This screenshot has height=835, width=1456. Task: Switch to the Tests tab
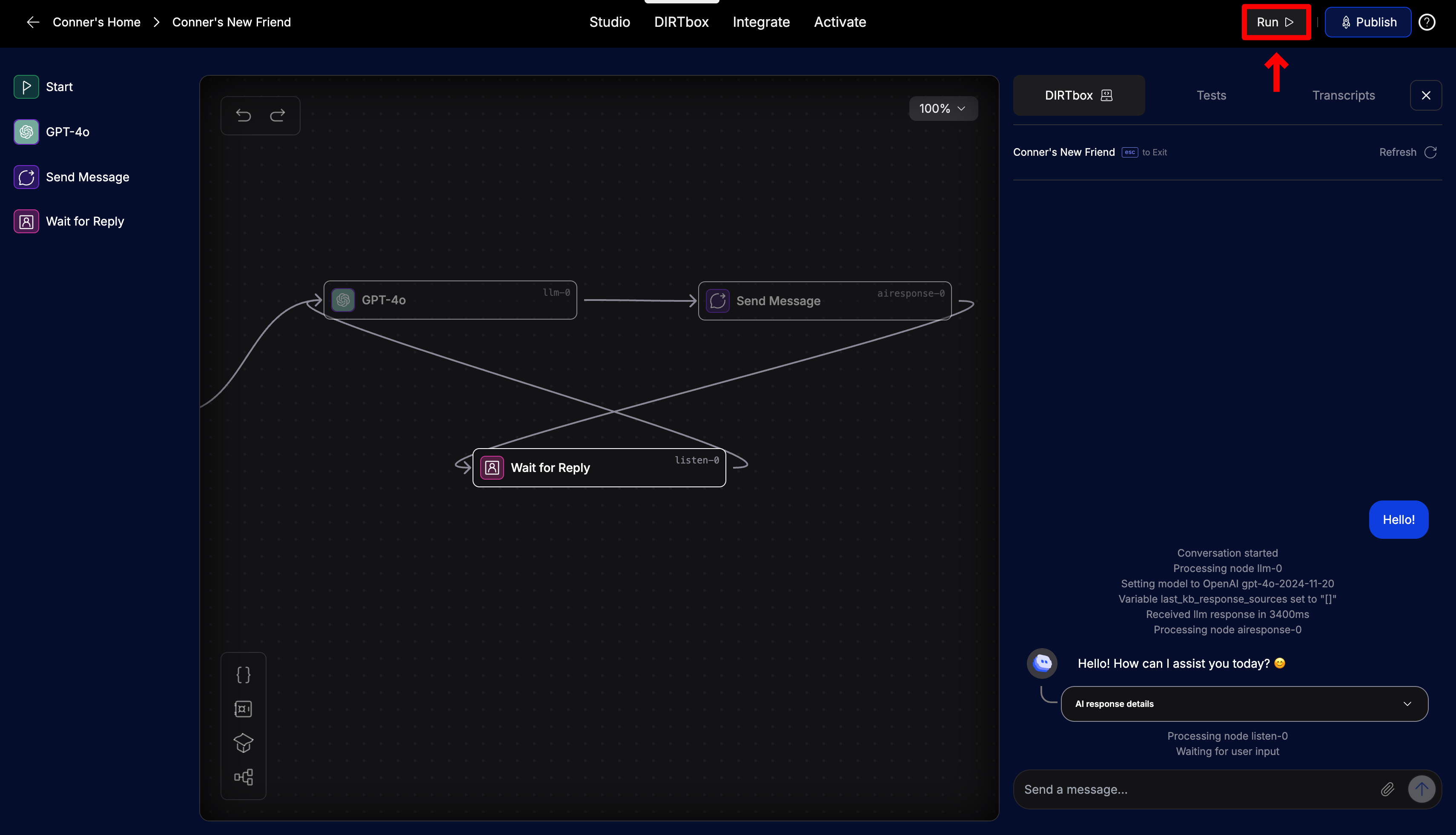[x=1211, y=95]
